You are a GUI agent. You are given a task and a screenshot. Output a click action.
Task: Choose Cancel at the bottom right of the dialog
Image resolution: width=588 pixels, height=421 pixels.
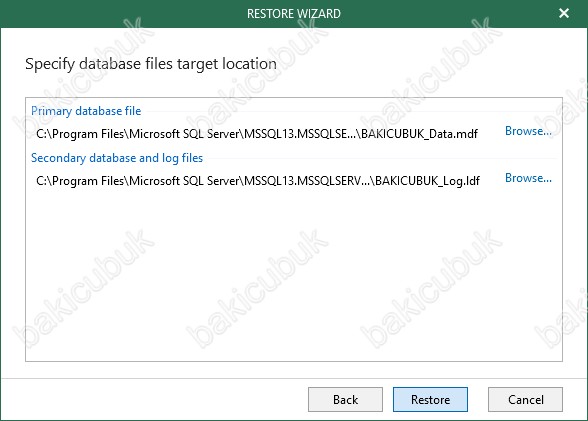(x=525, y=400)
